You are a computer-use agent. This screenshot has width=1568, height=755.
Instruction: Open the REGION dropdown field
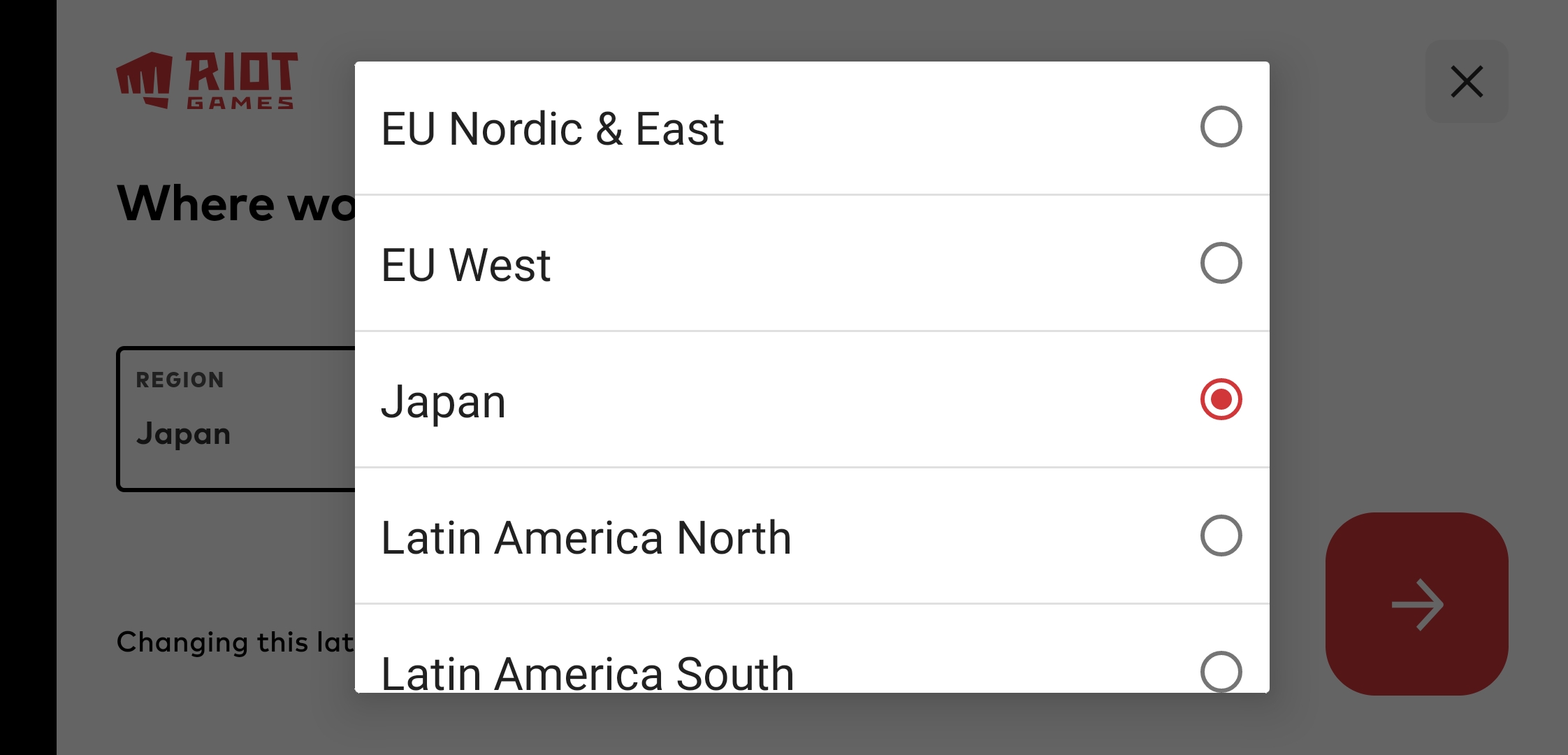point(238,419)
